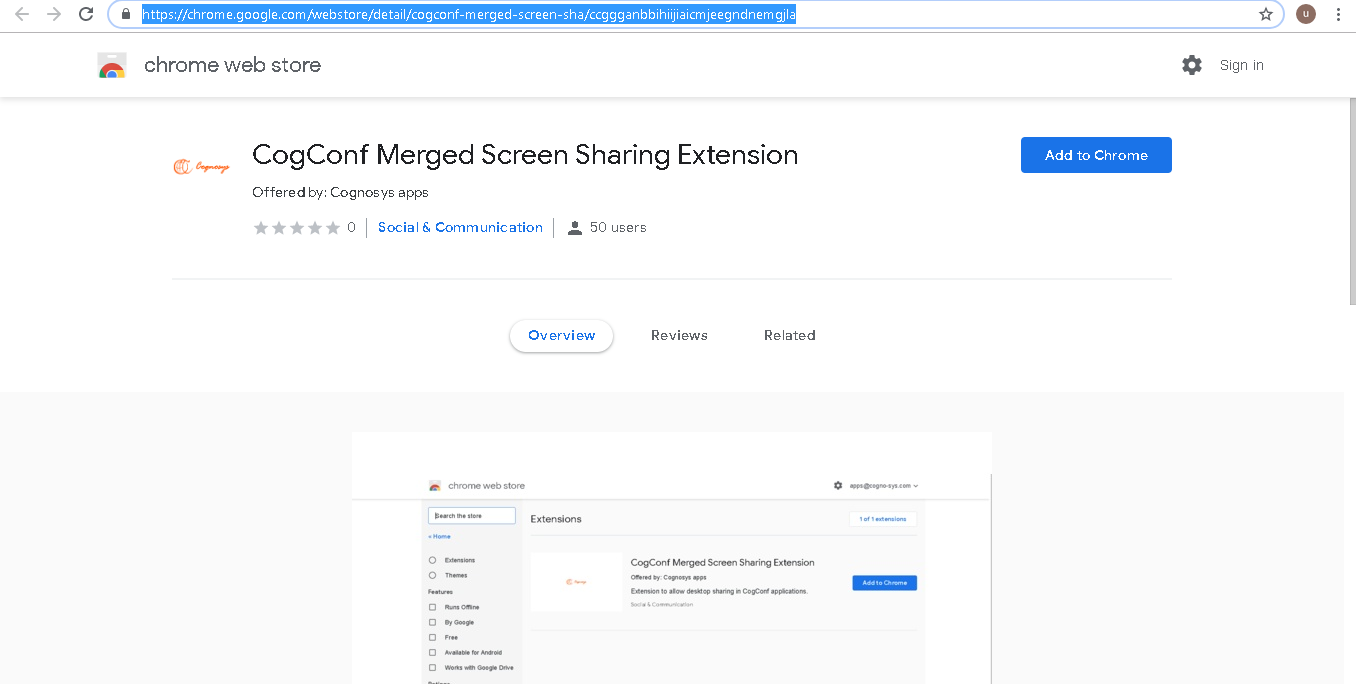The height and width of the screenshot is (684, 1356).
Task: Open the Chrome three-dot menu
Action: click(x=1338, y=14)
